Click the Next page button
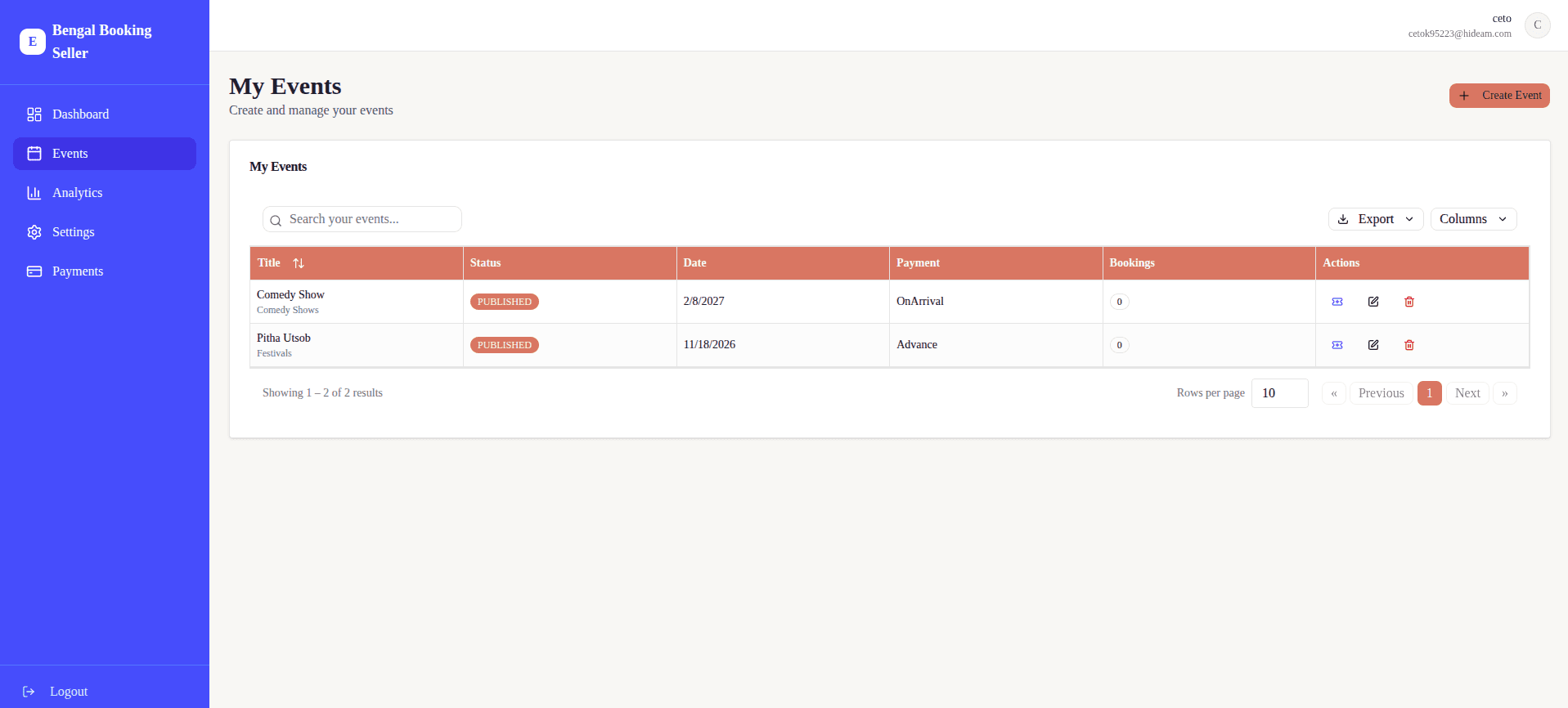Screen dimensions: 1568x708 coord(1467,393)
